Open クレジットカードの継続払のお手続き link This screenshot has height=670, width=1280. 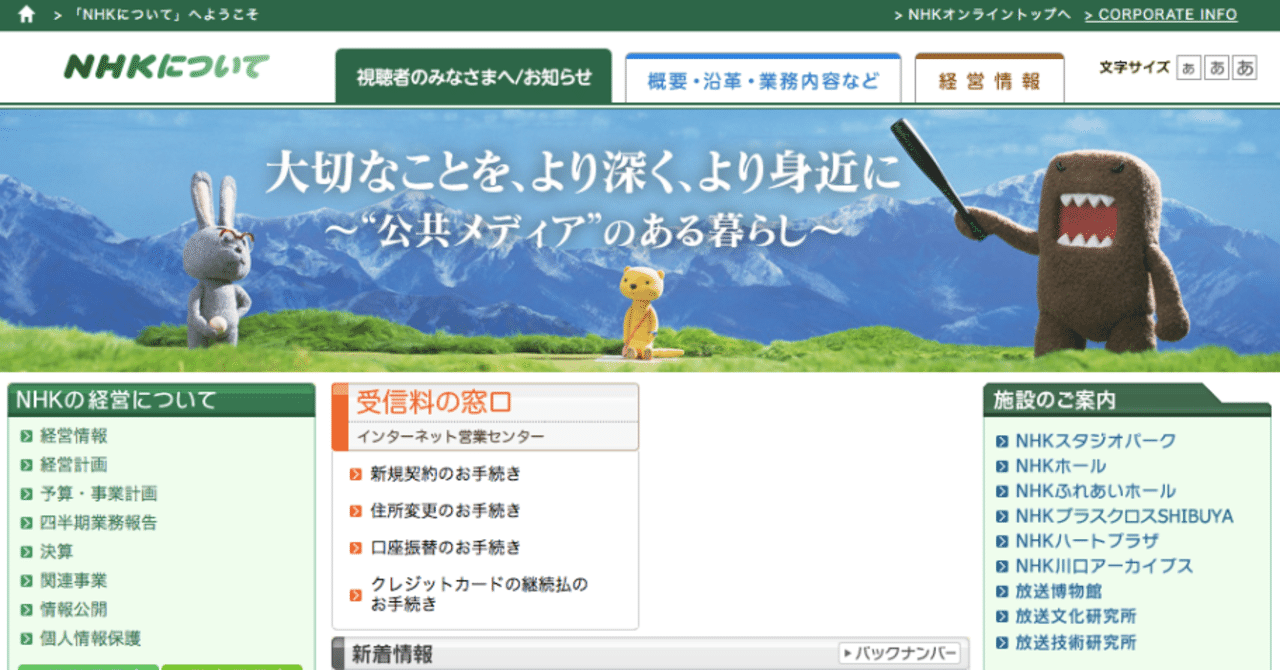[x=479, y=594]
